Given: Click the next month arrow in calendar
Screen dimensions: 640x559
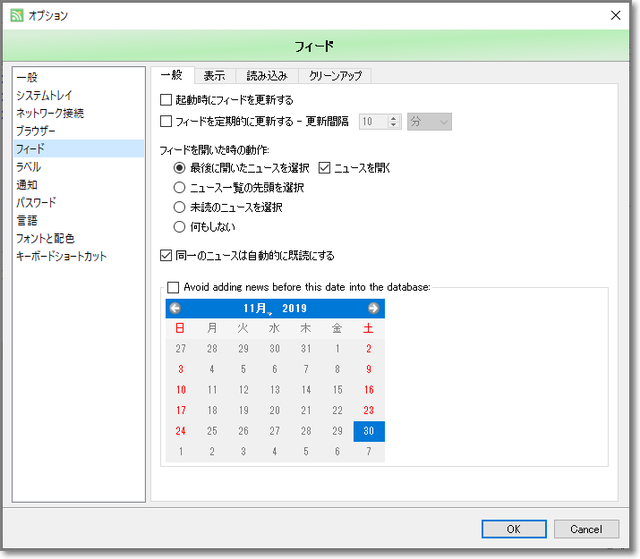Looking at the screenshot, I should pos(373,308).
